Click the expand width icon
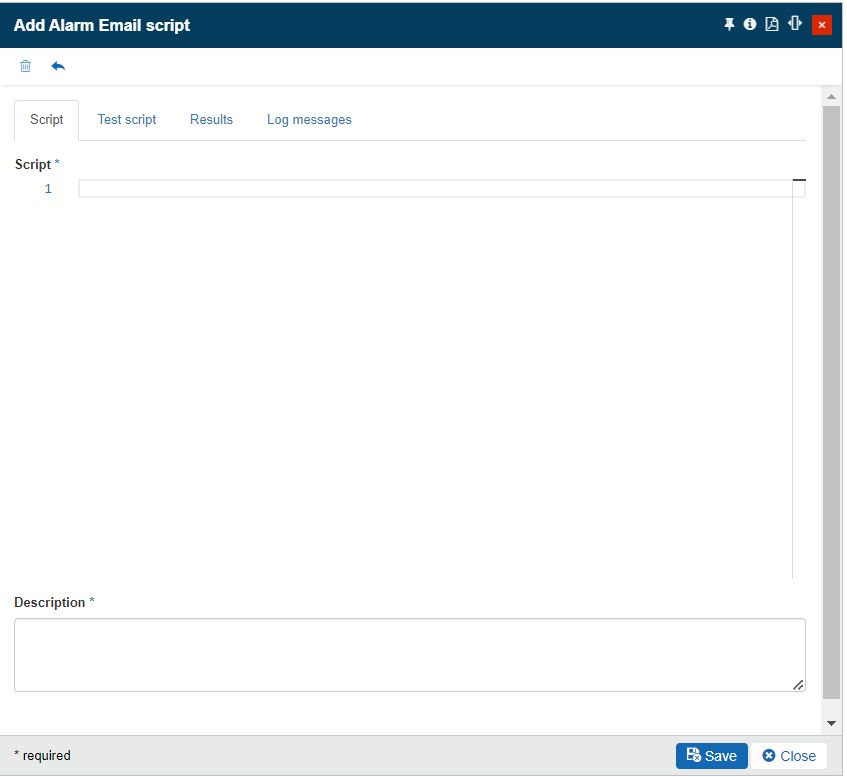 795,23
